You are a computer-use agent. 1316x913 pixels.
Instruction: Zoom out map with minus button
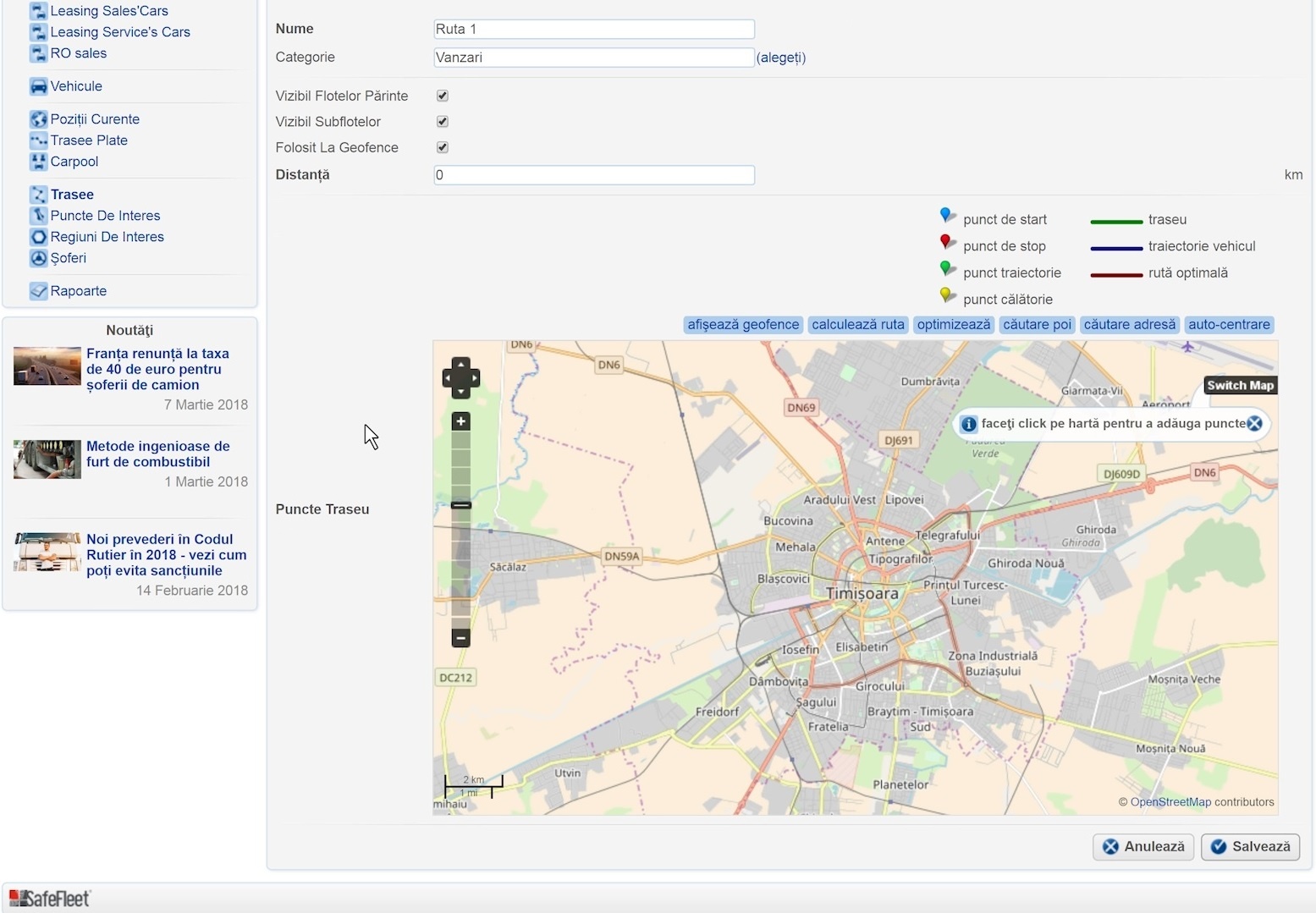click(460, 637)
